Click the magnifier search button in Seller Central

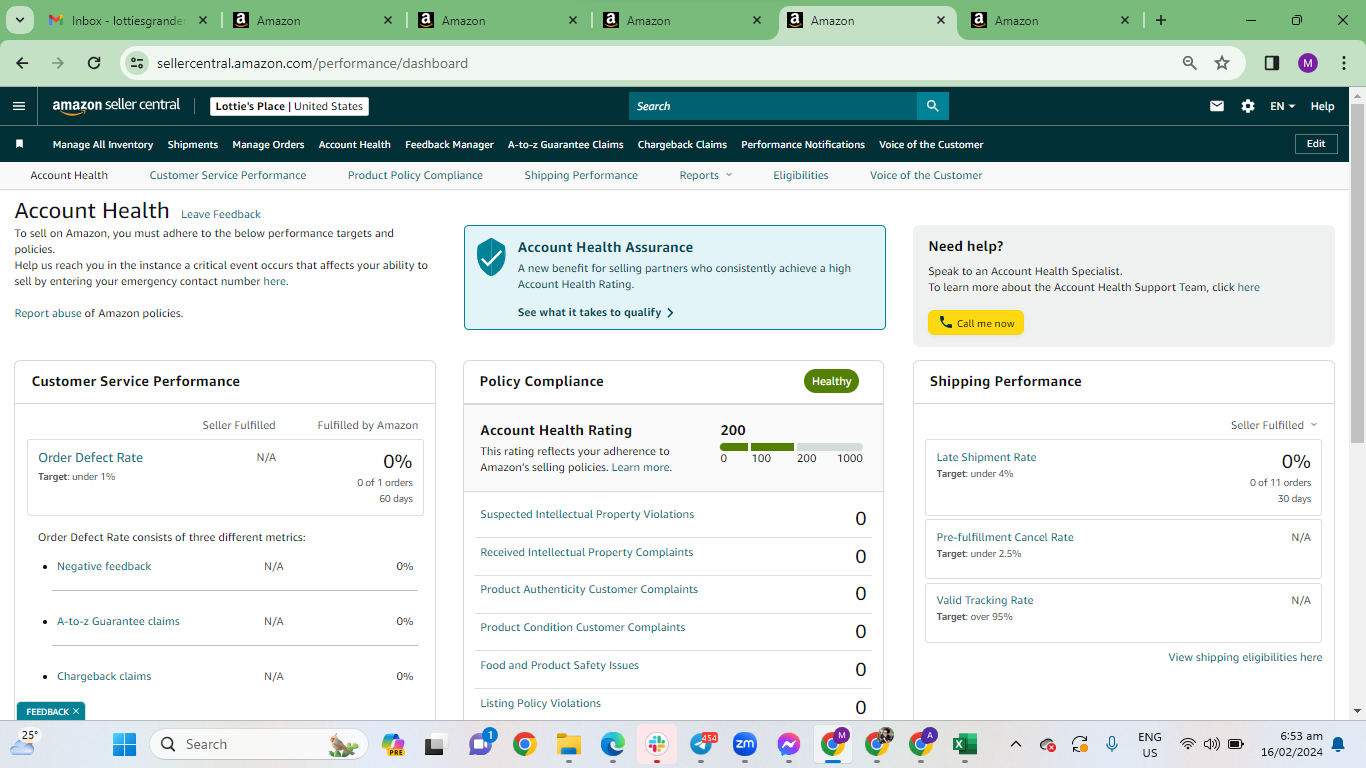point(932,106)
